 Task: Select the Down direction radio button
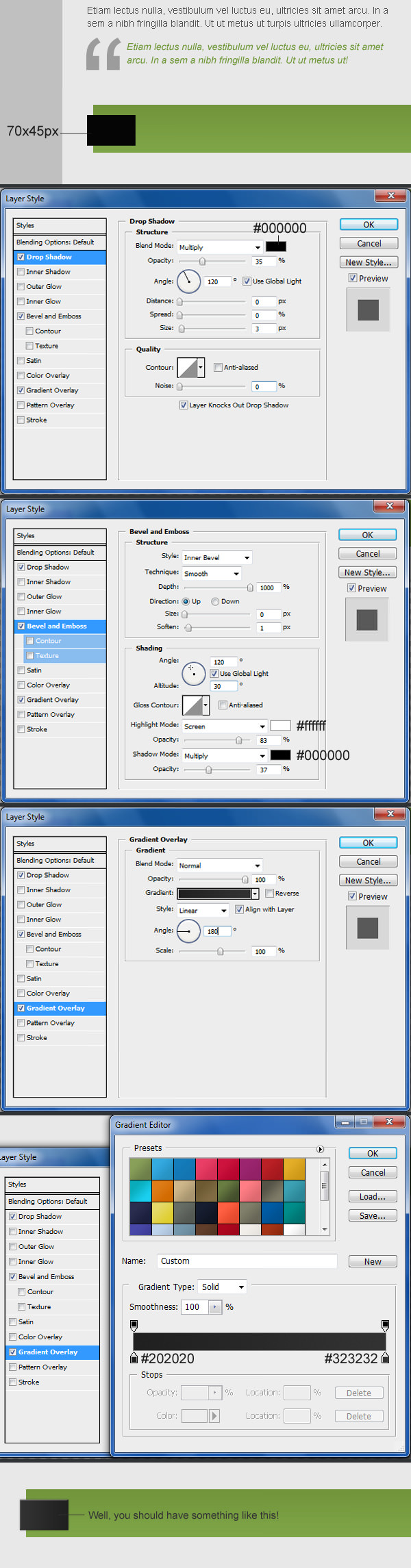pos(215,601)
